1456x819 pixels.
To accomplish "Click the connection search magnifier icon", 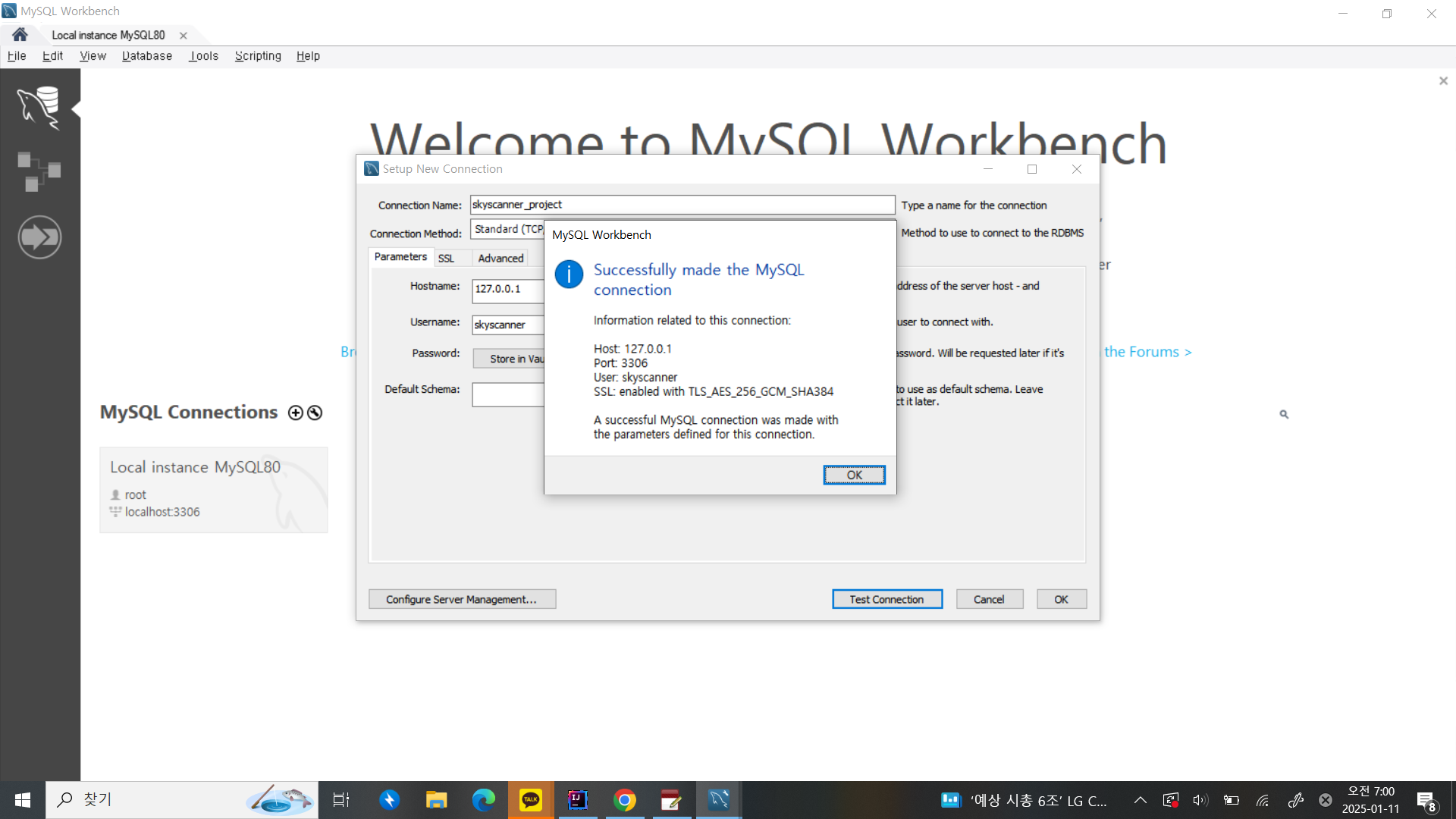I will point(1284,414).
